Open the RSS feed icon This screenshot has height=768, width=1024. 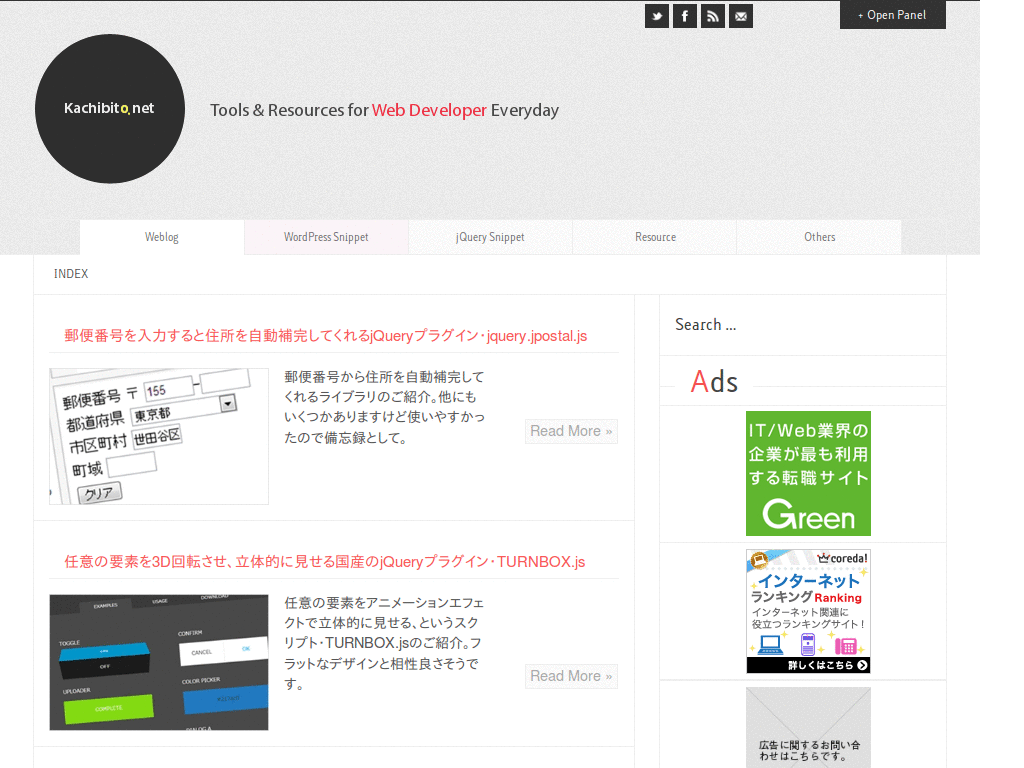(x=712, y=16)
